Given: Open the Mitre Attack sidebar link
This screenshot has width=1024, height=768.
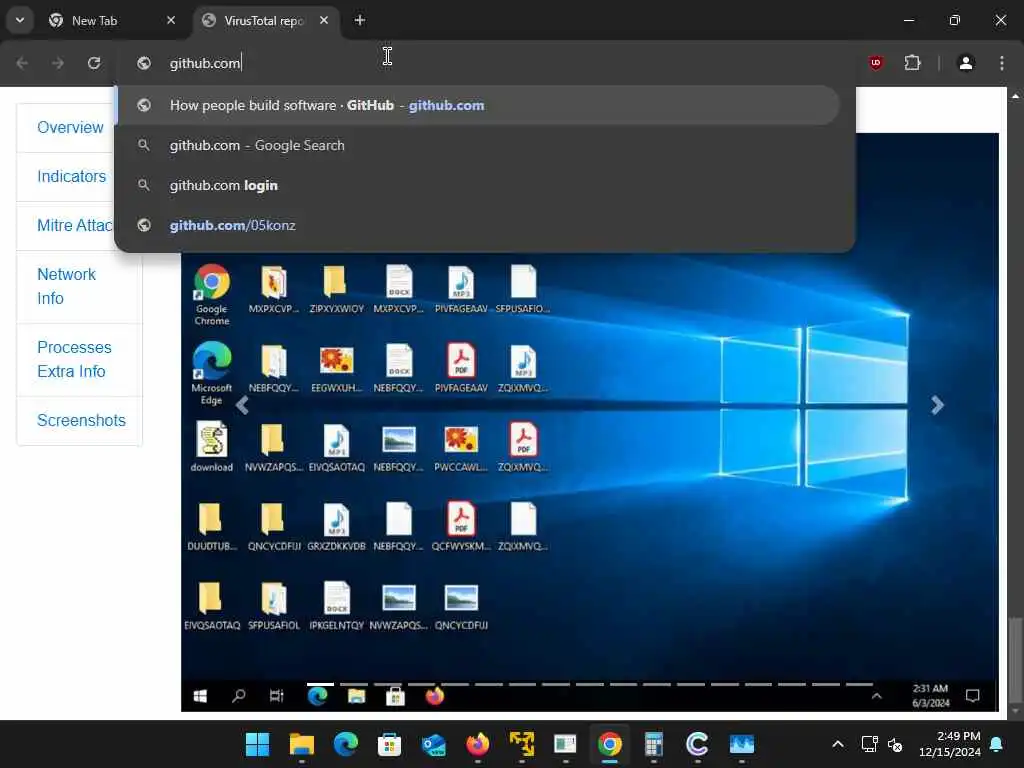Looking at the screenshot, I should point(74,225).
